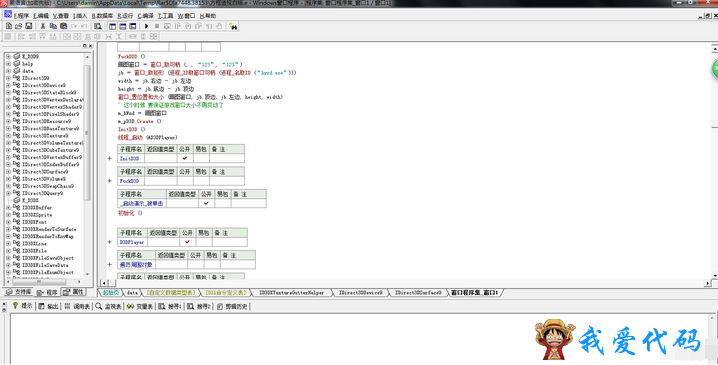Screen dimensions: 718x365
Task: Select ID3DXFile in the program tree
Action: (x=34, y=251)
